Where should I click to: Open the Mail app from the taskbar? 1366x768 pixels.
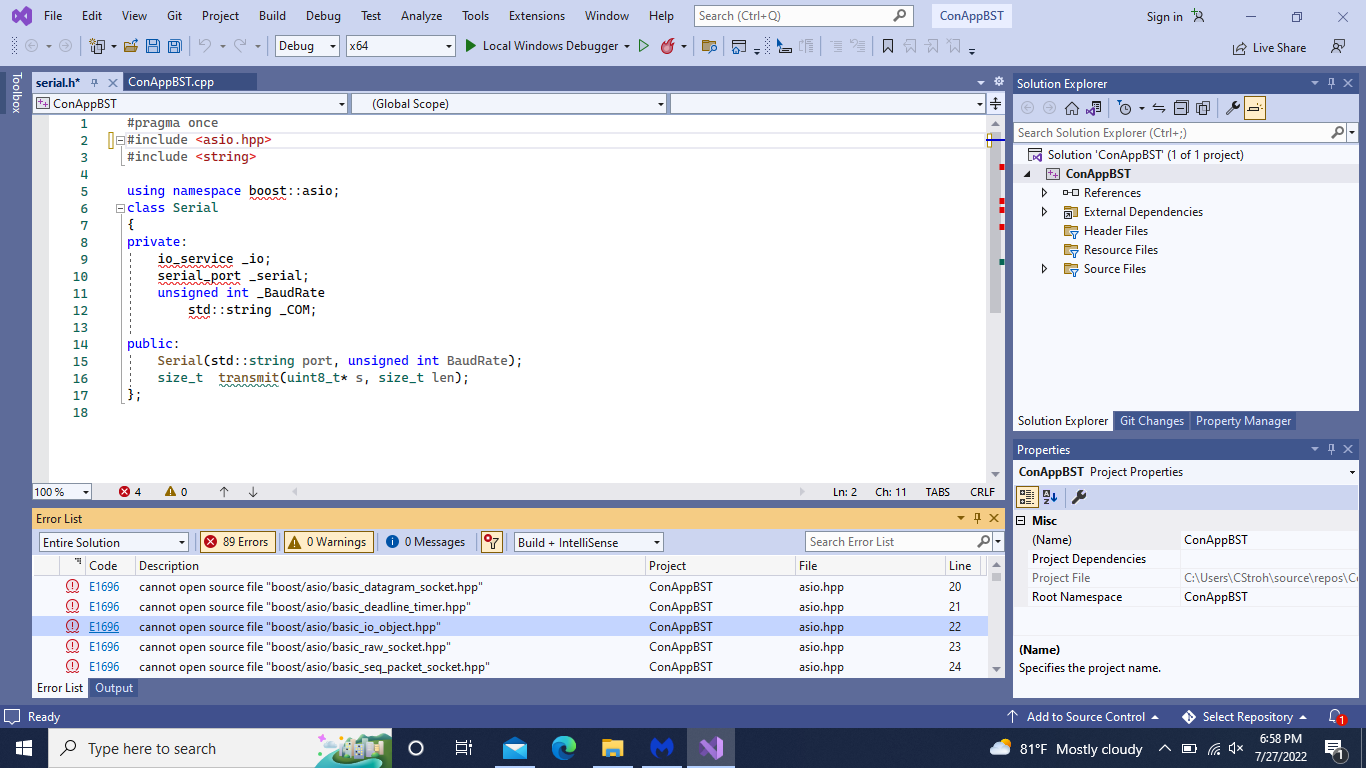515,748
